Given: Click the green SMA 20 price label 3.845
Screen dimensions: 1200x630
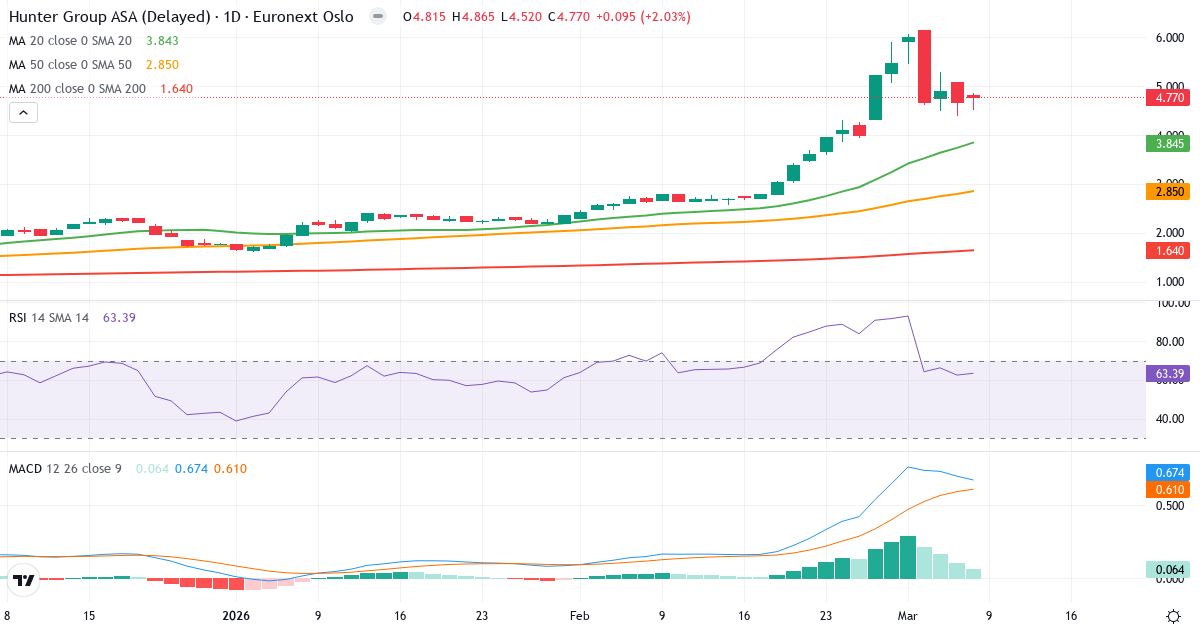Looking at the screenshot, I should 1165,144.
